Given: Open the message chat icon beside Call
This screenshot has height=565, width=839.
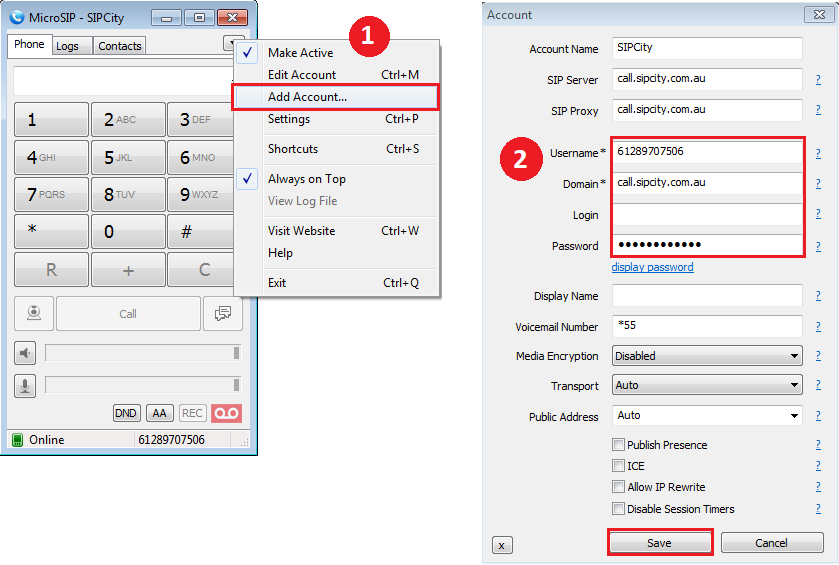Looking at the screenshot, I should pos(223,313).
